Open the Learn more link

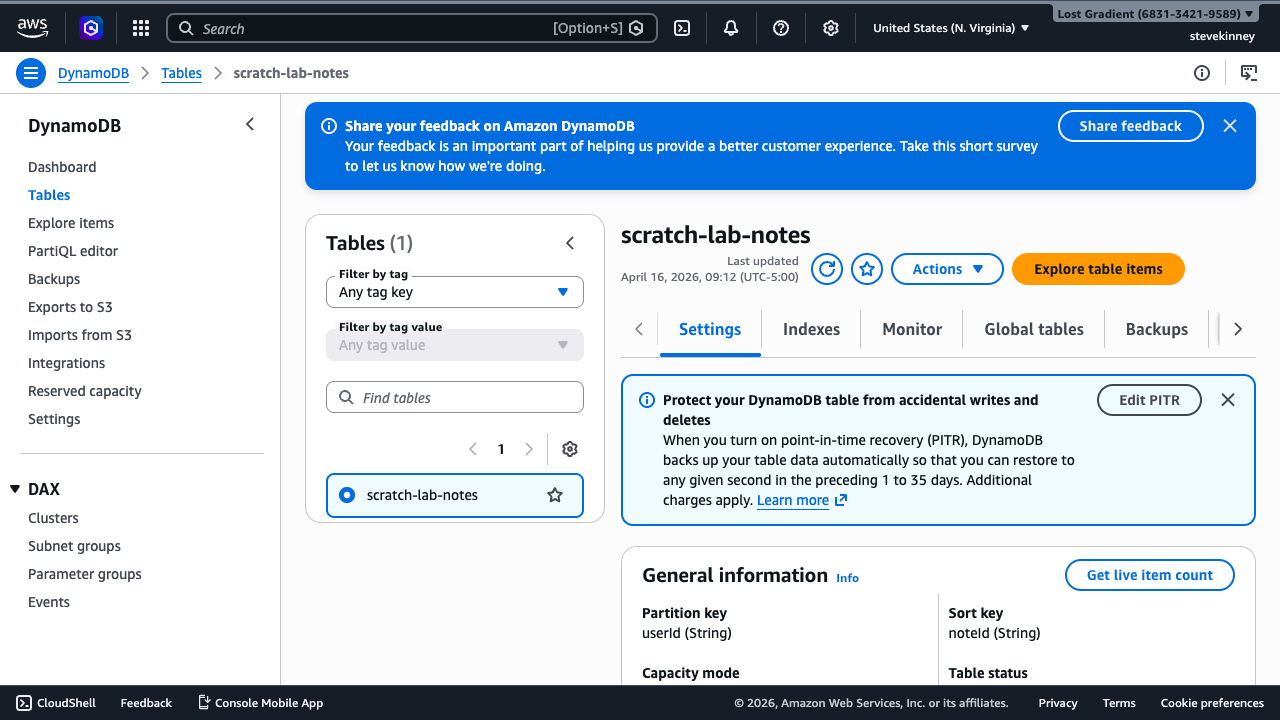click(x=793, y=500)
